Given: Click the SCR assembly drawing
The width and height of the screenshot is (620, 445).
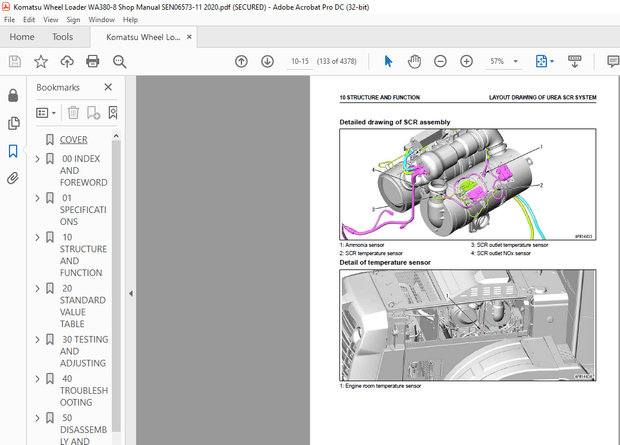Looking at the screenshot, I should pyautogui.click(x=467, y=184).
